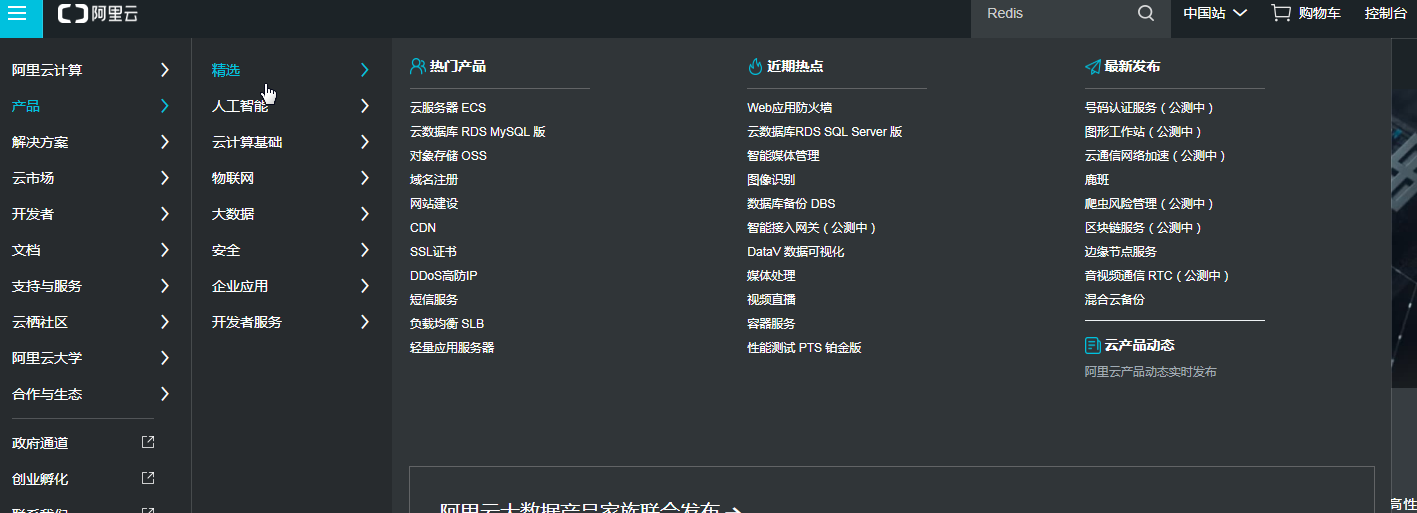Select the 物联网 submenu category
Screen dimensions: 1417x513
tap(233, 178)
